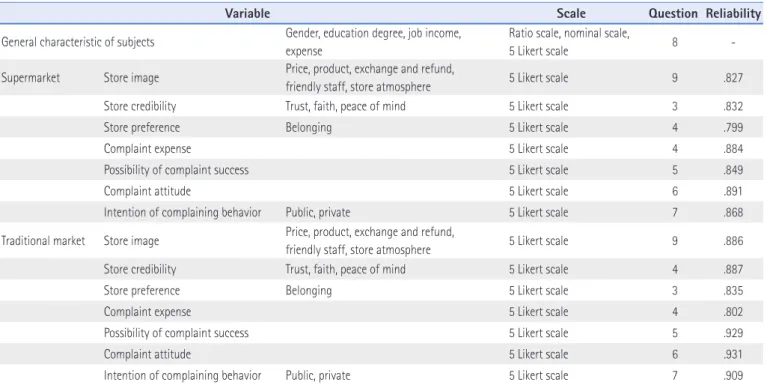Click 'Complaint attitude' in the .891 row

pyautogui.click(x=147, y=191)
